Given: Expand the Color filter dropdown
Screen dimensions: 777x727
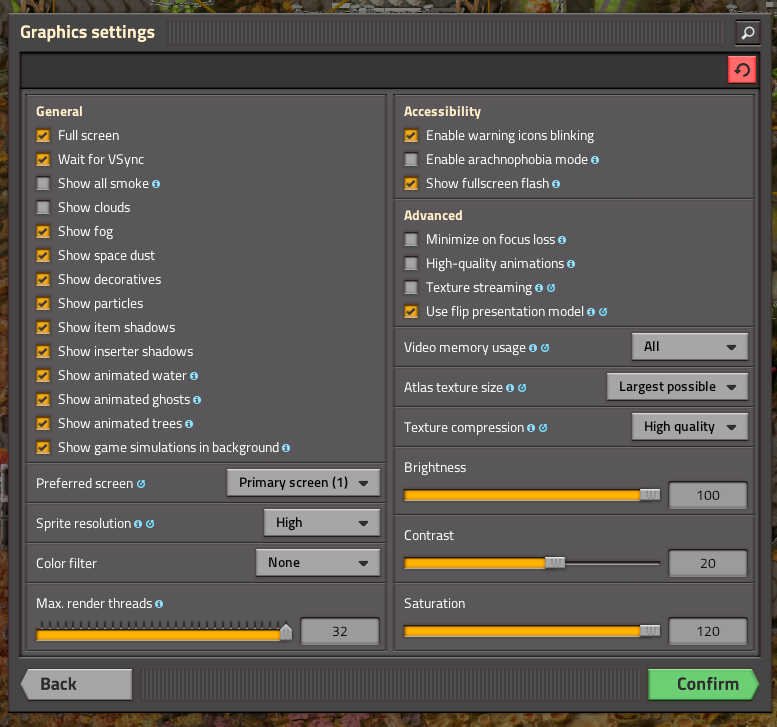Looking at the screenshot, I should (317, 563).
